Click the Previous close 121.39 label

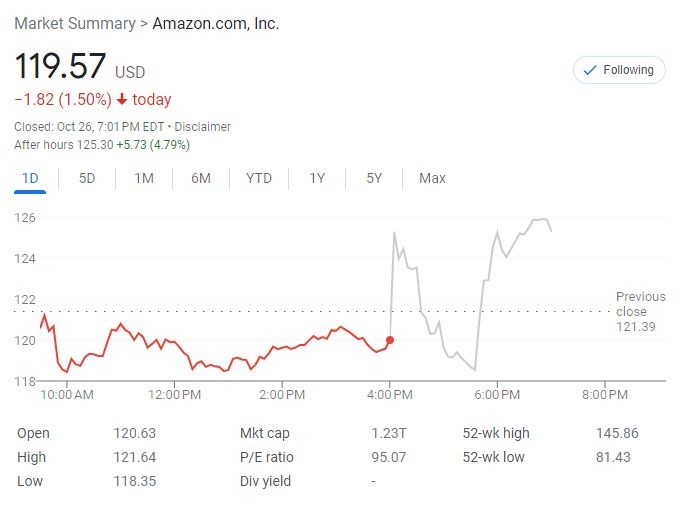(x=640, y=312)
